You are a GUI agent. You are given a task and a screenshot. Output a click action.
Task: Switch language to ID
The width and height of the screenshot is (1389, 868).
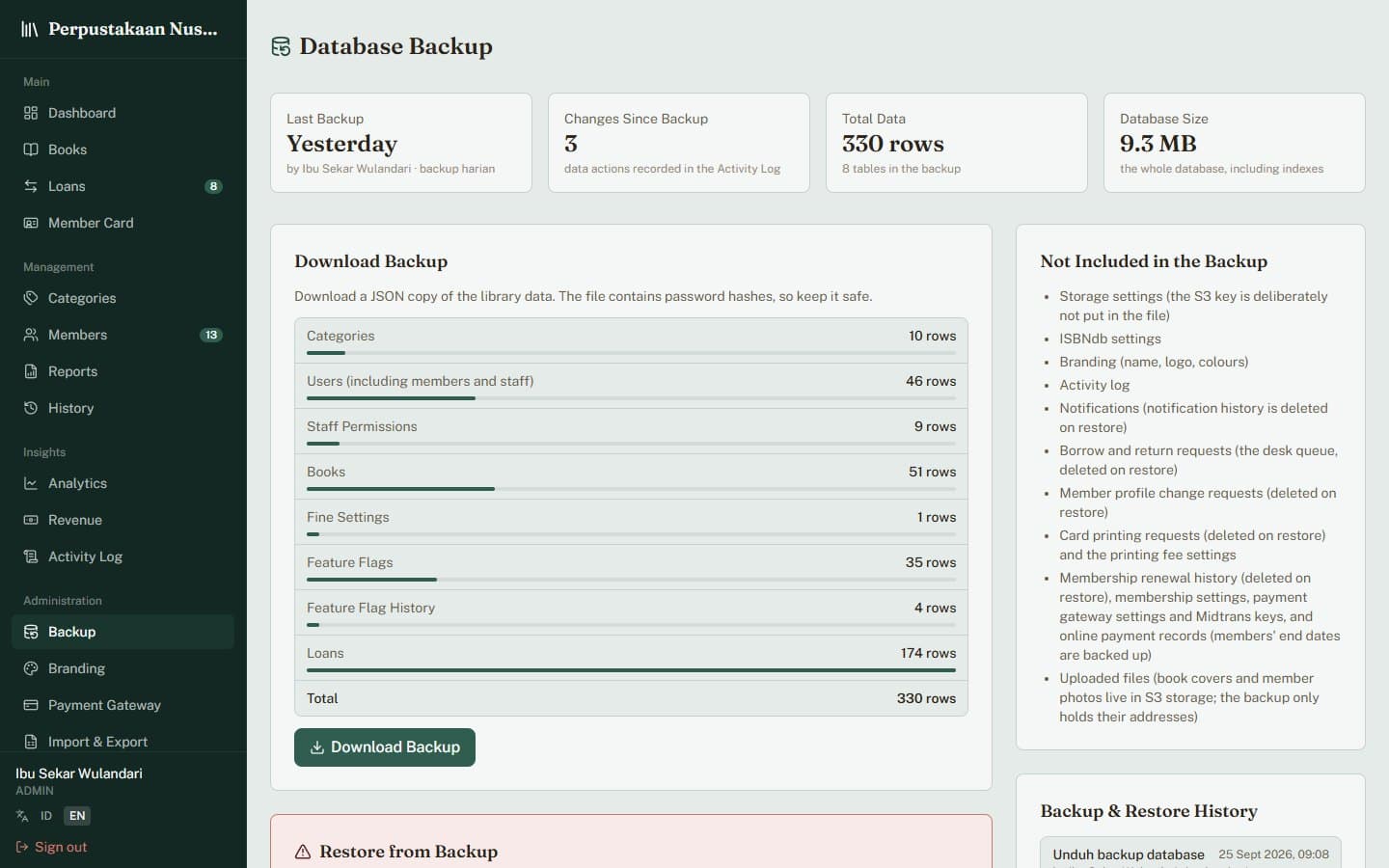coord(45,816)
